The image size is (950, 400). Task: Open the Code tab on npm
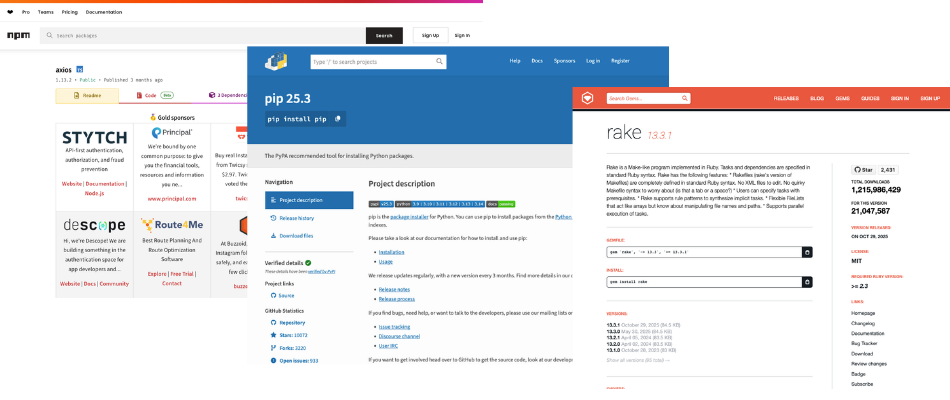coord(154,96)
